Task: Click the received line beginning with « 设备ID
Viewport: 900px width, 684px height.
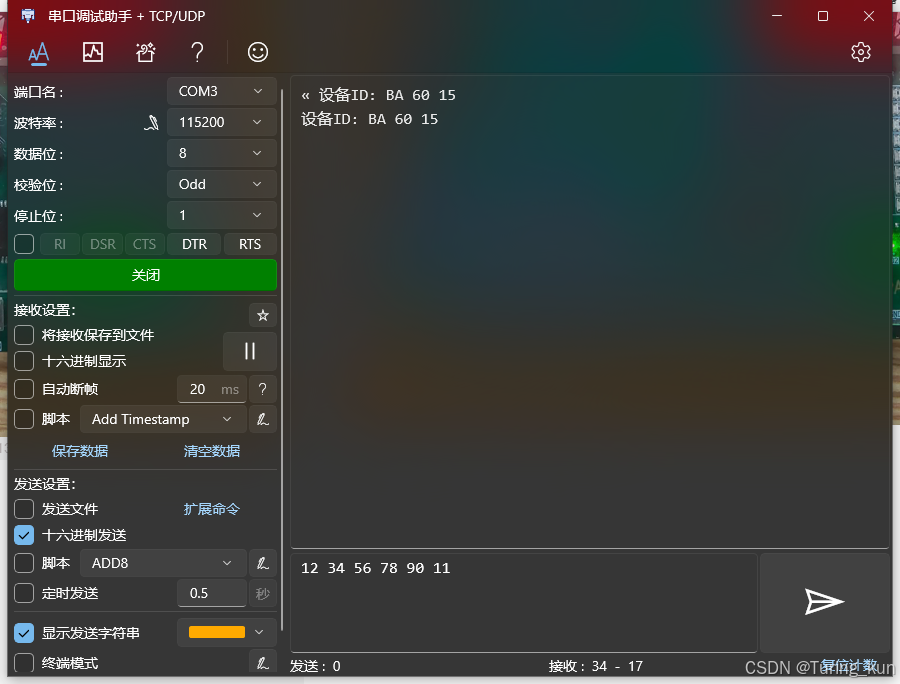Action: [379, 95]
